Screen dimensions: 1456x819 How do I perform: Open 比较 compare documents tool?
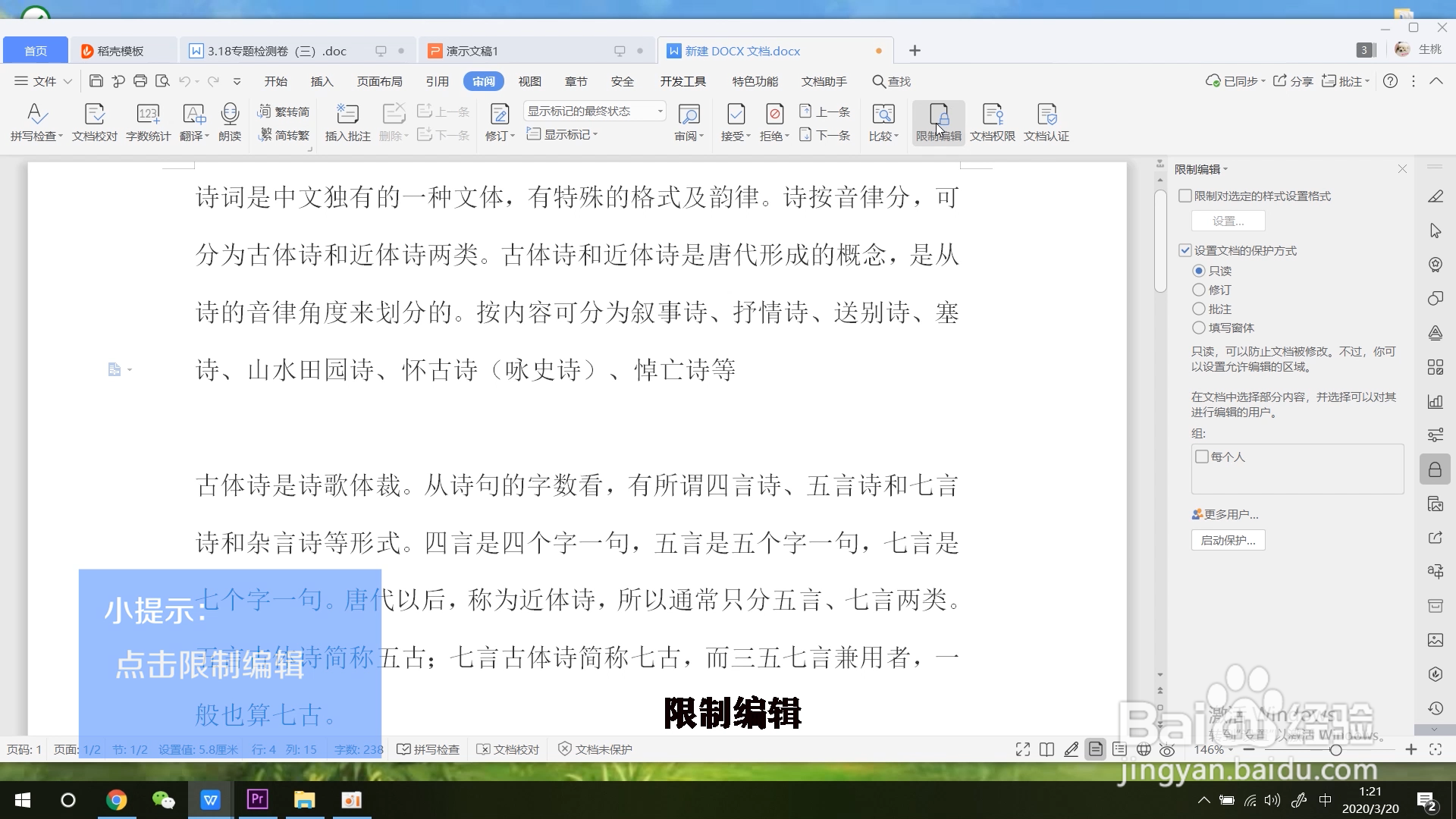883,122
